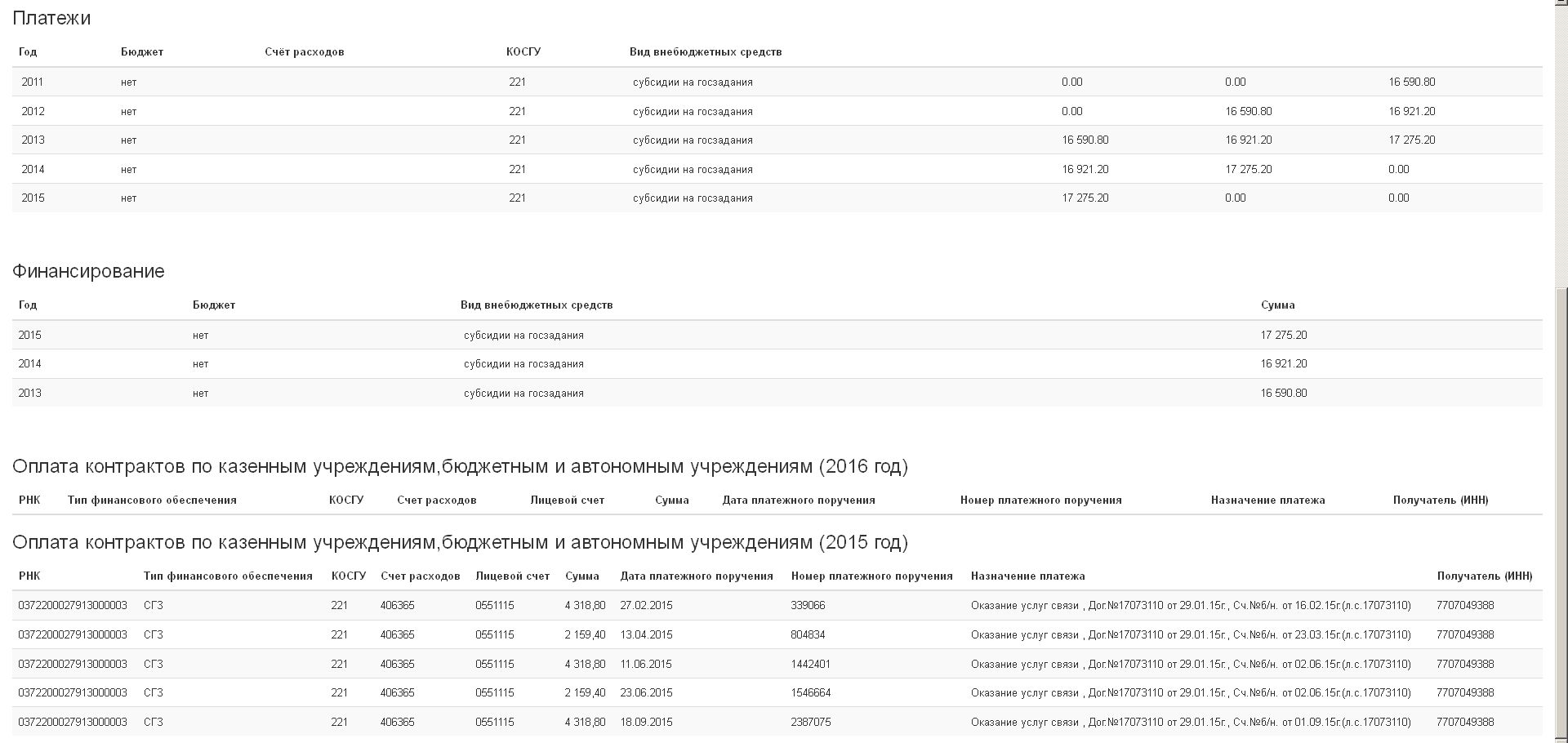
Task: Select year 2015 in the Финансирование table
Action: click(29, 335)
